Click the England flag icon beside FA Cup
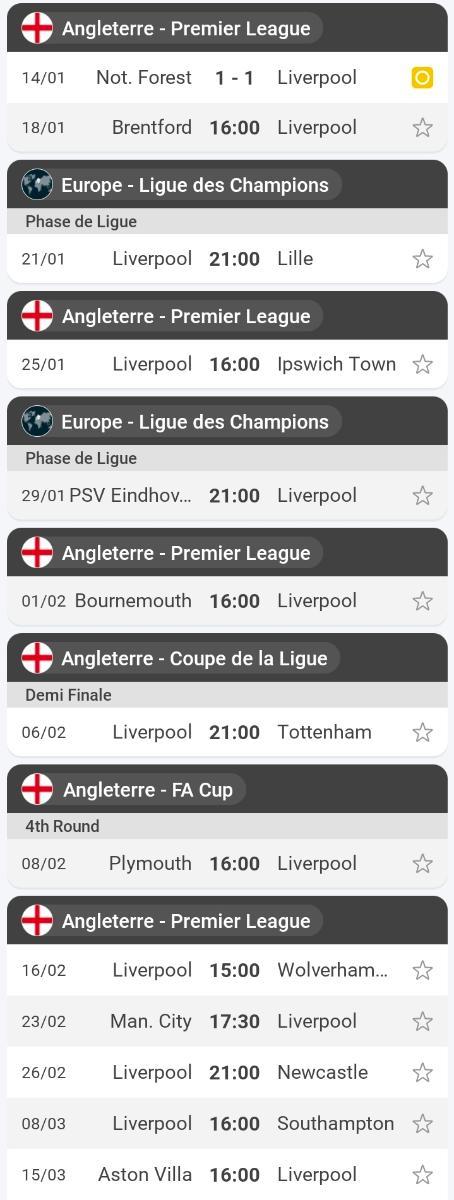Viewport: 454px width, 1200px height. pyautogui.click(x=37, y=789)
